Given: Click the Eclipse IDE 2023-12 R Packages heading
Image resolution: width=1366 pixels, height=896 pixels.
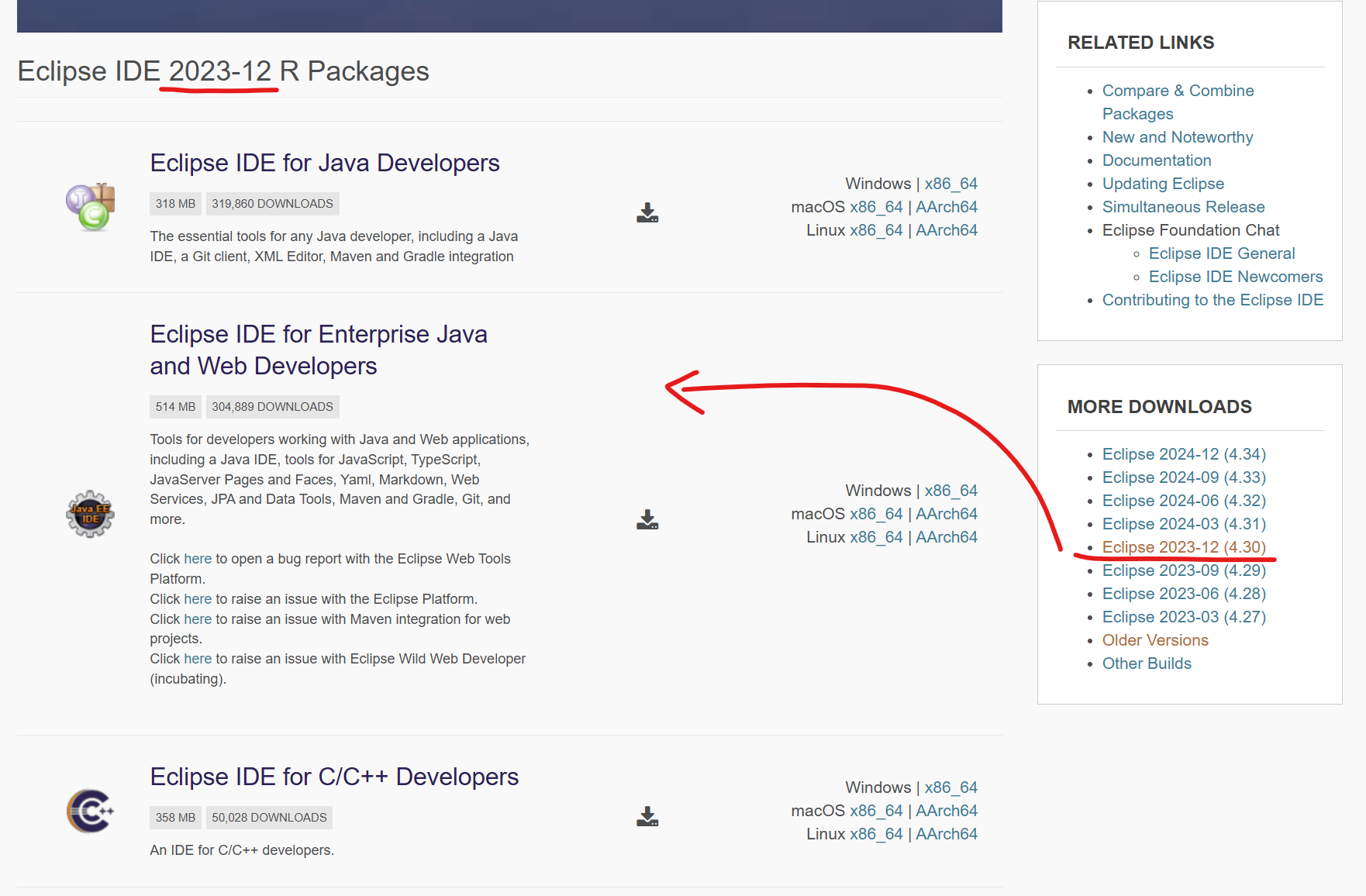Looking at the screenshot, I should (x=223, y=71).
